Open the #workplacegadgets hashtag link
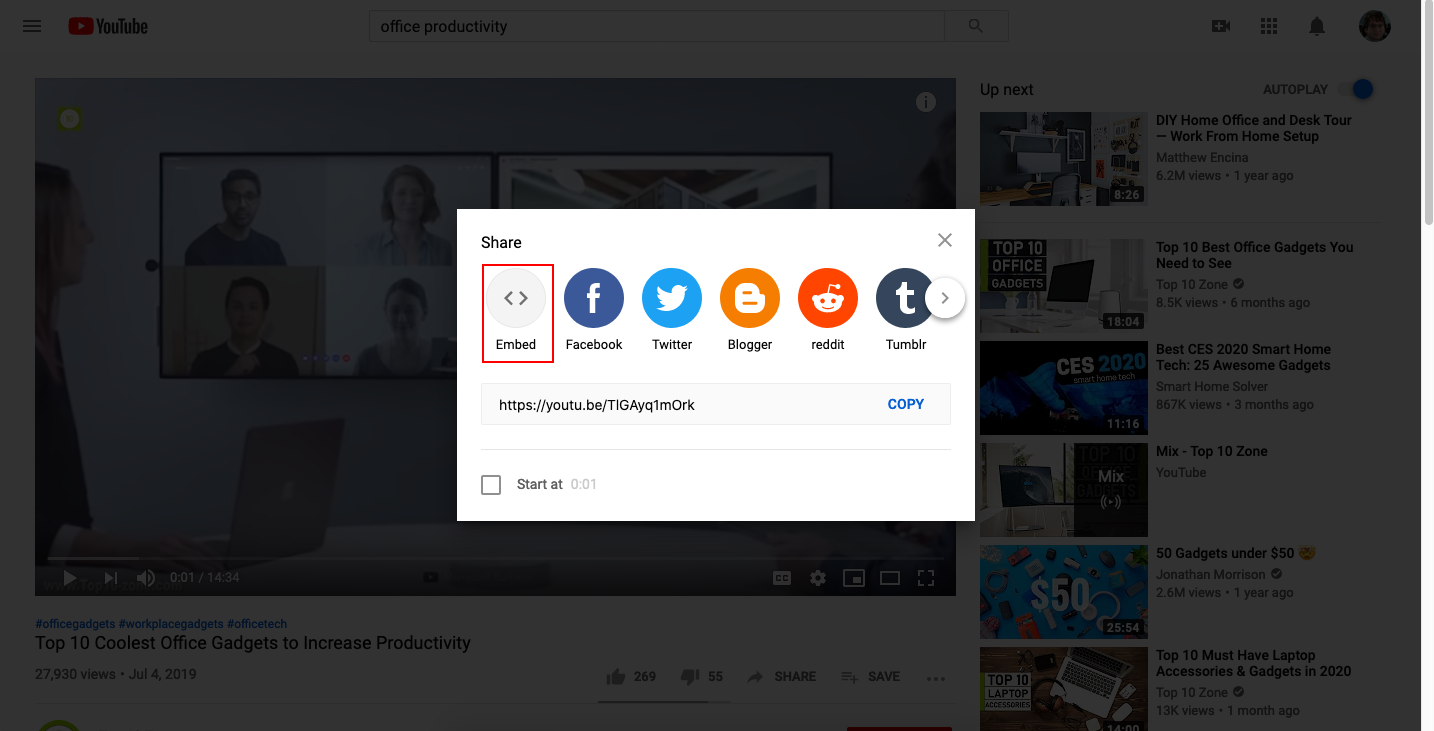Viewport: 1434px width, 731px height. tap(171, 623)
